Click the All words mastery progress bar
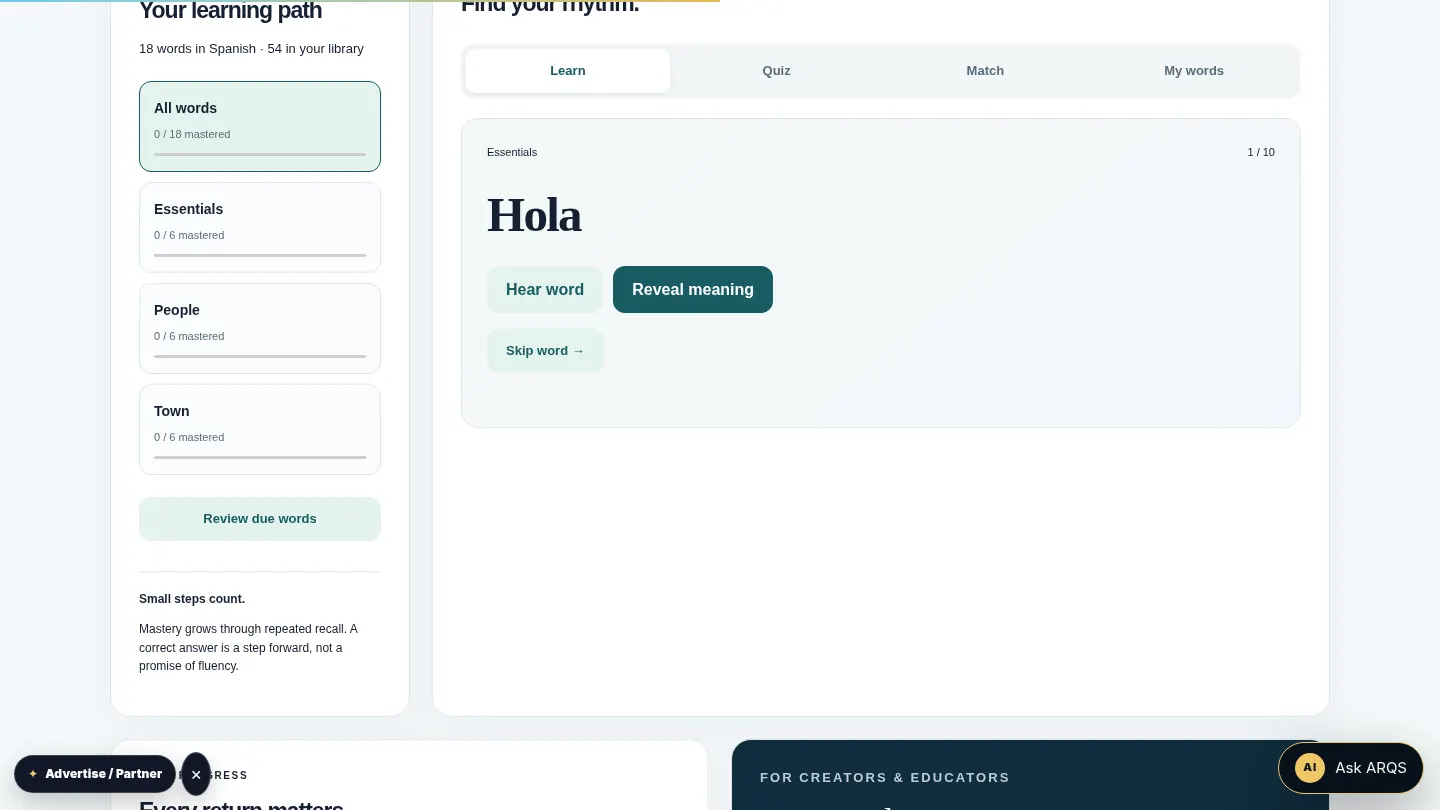The height and width of the screenshot is (810, 1440). [x=260, y=155]
